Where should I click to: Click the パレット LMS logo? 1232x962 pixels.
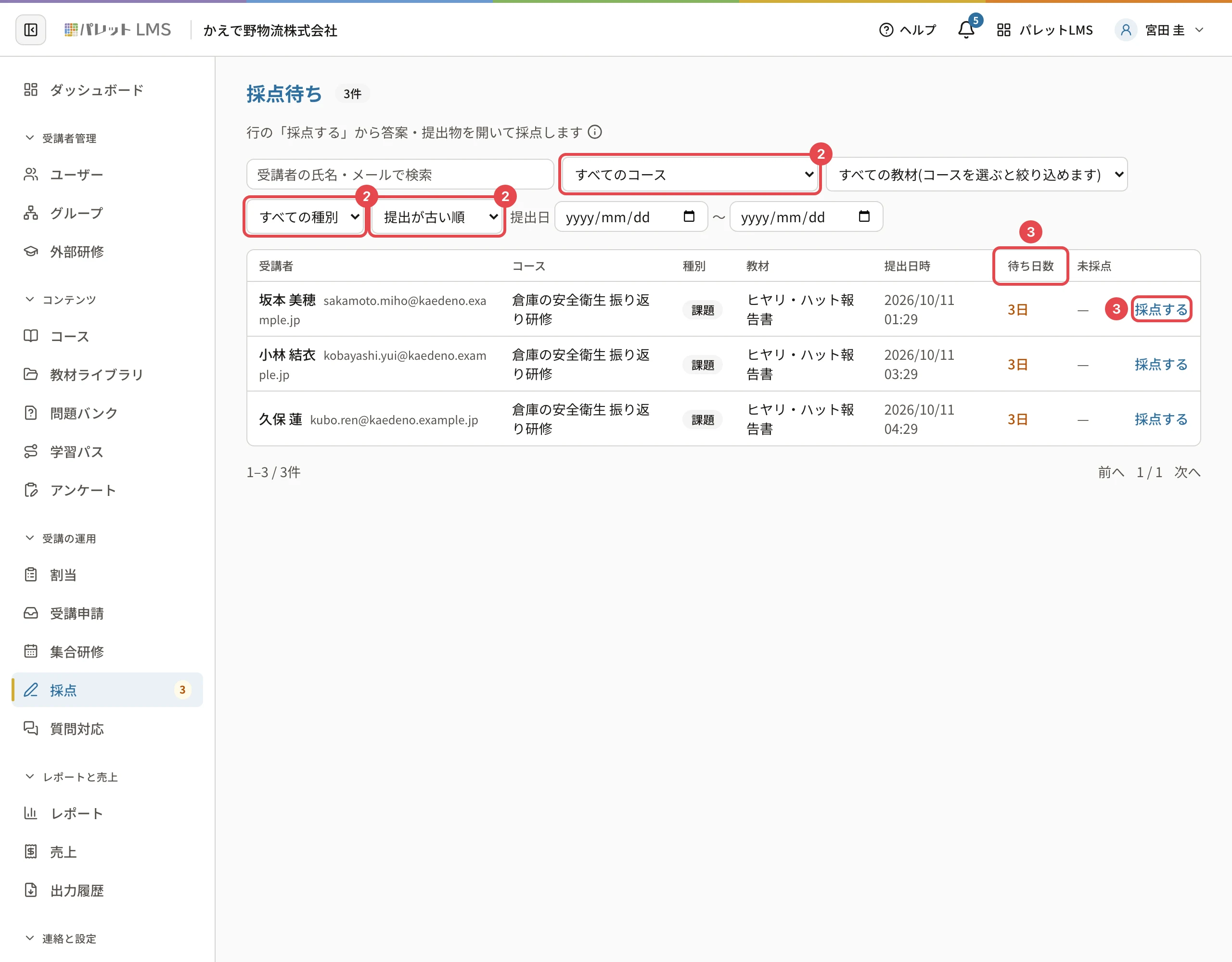(117, 30)
